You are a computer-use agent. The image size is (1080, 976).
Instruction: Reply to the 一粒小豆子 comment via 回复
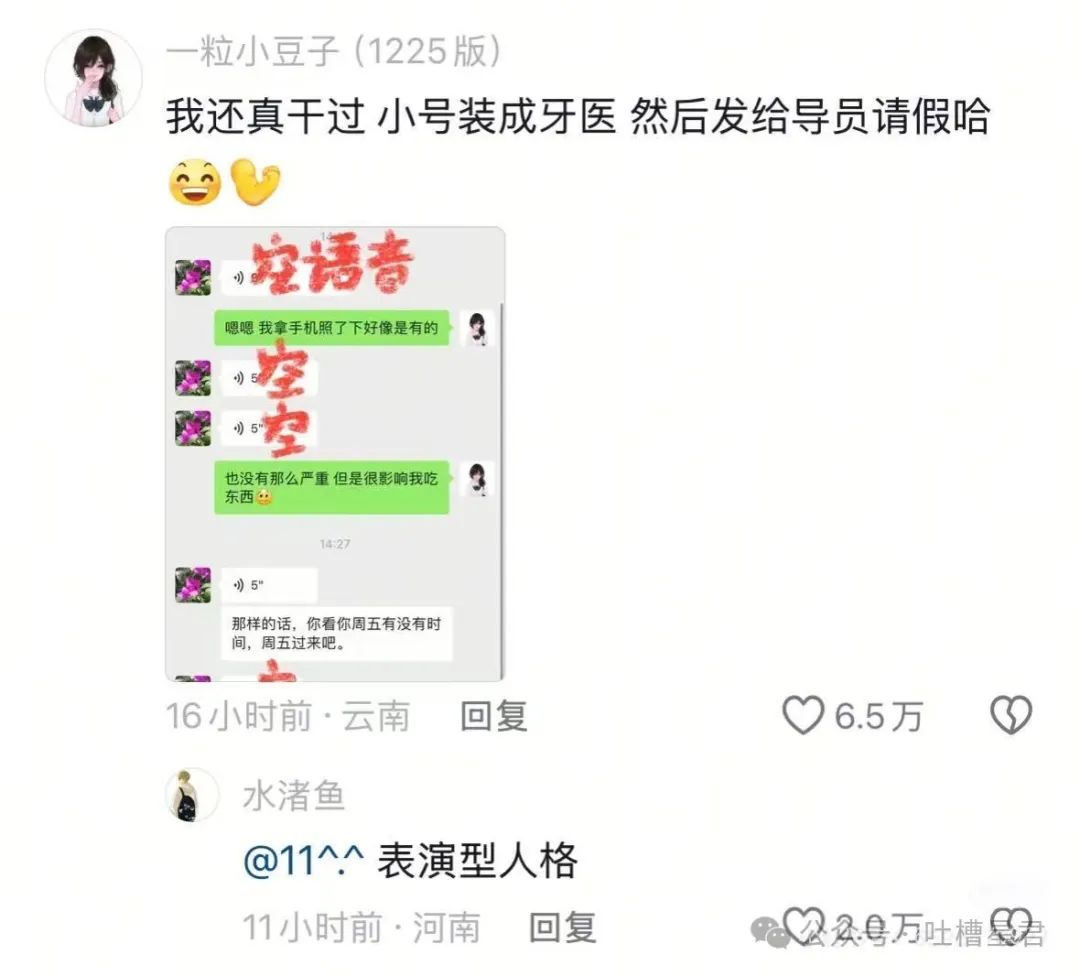coord(494,716)
